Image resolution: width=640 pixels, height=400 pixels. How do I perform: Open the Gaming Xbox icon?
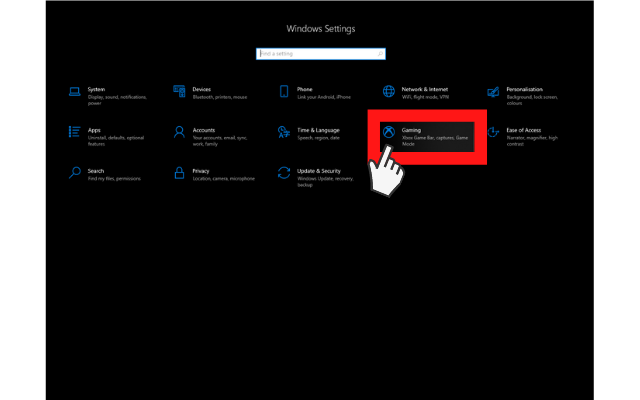(x=389, y=132)
